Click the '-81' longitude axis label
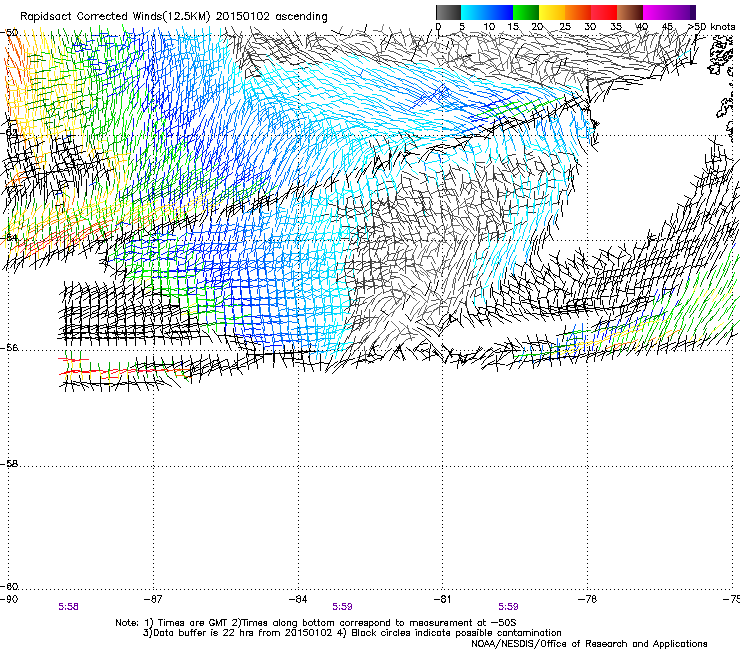This screenshot has width=740, height=650. click(x=443, y=599)
